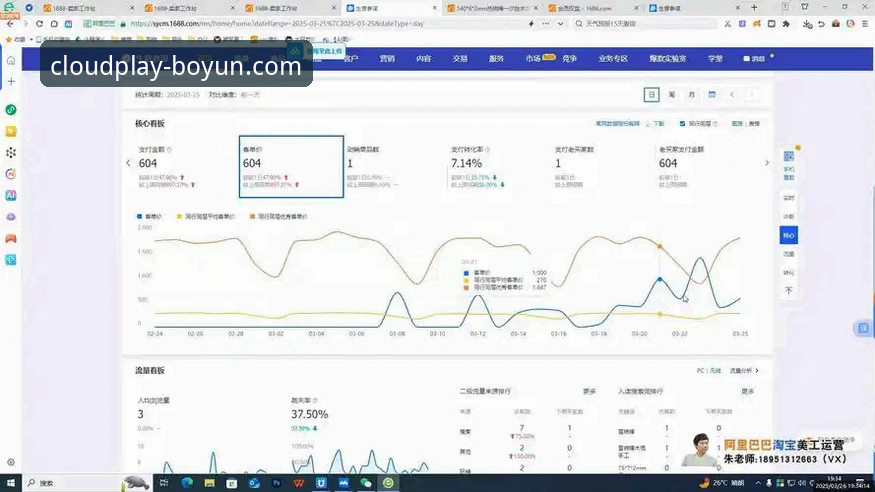Click 更多 next to 入店搜索词排行
Viewport: 875px width, 492px height.
(748, 392)
